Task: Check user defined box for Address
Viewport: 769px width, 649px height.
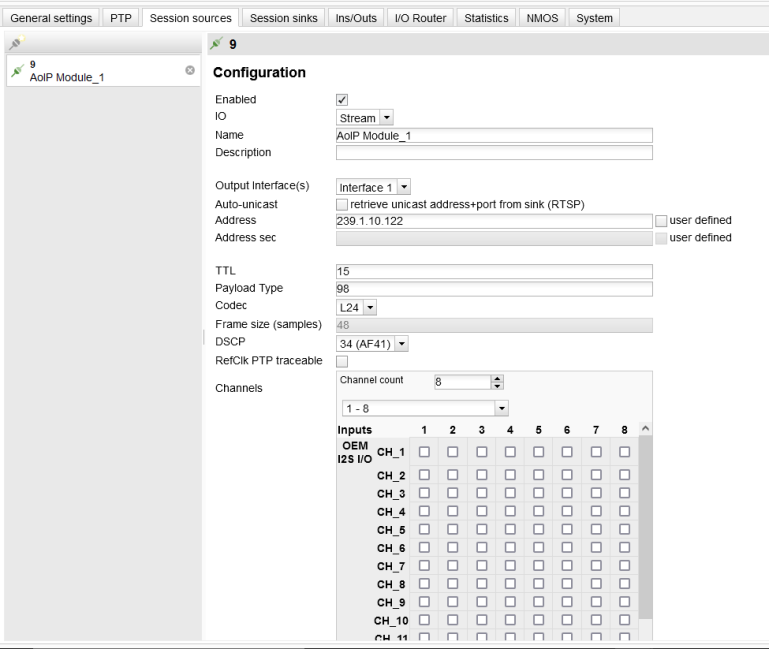Action: point(661,221)
